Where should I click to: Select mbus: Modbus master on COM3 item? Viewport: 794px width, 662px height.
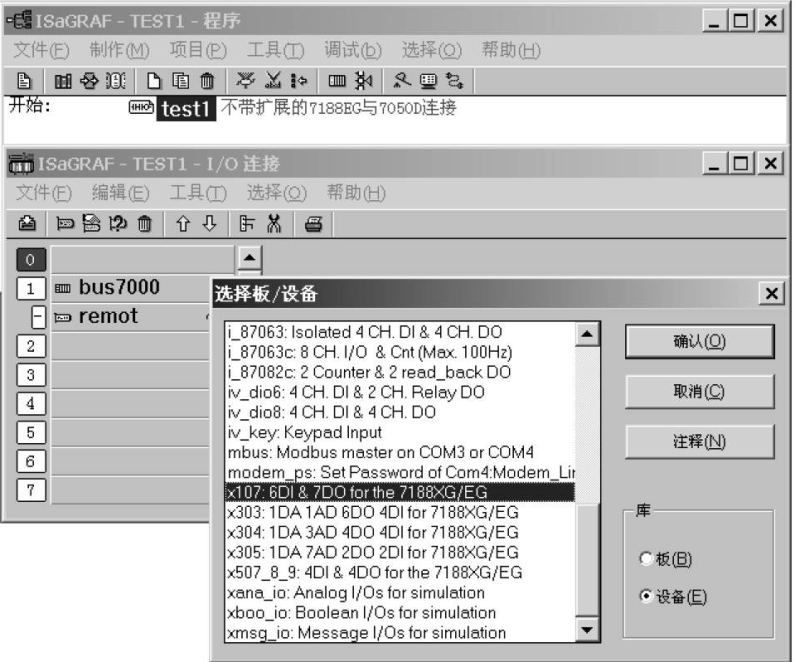click(x=400, y=452)
